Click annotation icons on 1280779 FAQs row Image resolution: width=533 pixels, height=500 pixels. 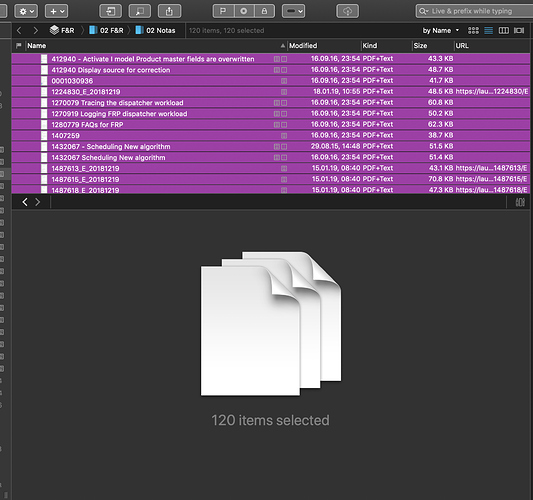pyautogui.click(x=280, y=124)
